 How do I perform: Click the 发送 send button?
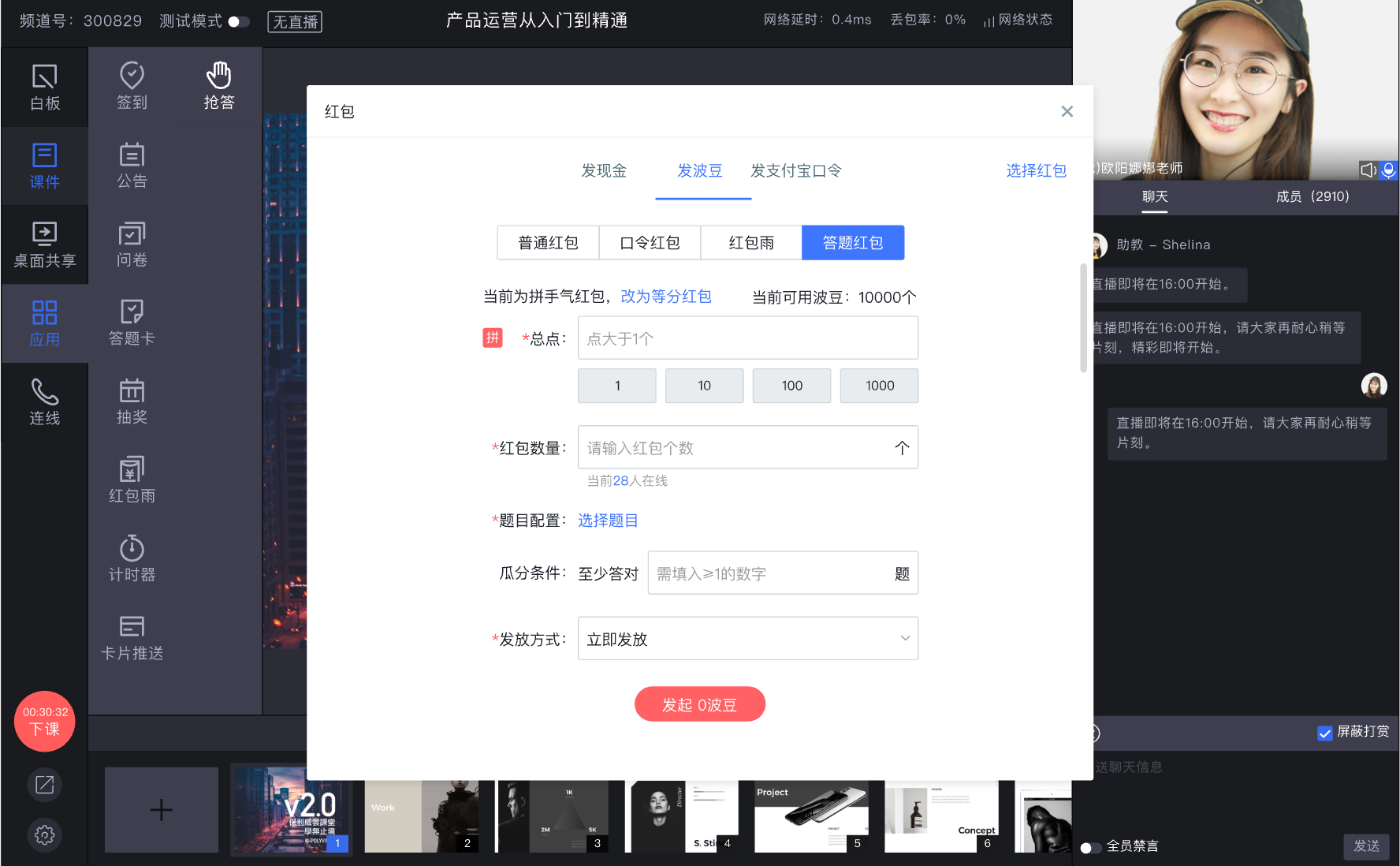[x=1366, y=846]
